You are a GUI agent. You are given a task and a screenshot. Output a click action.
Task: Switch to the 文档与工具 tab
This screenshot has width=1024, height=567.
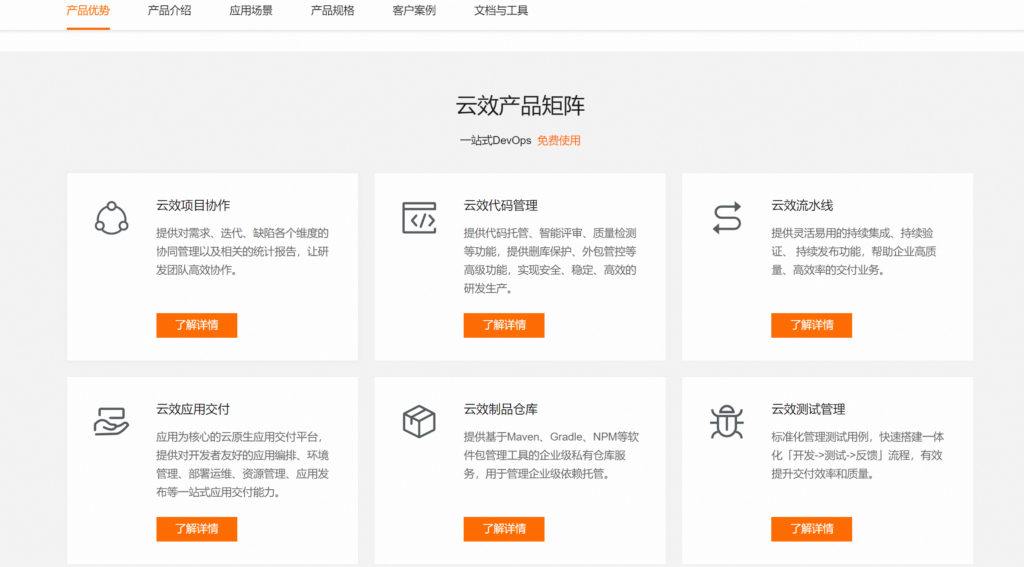pyautogui.click(x=501, y=10)
